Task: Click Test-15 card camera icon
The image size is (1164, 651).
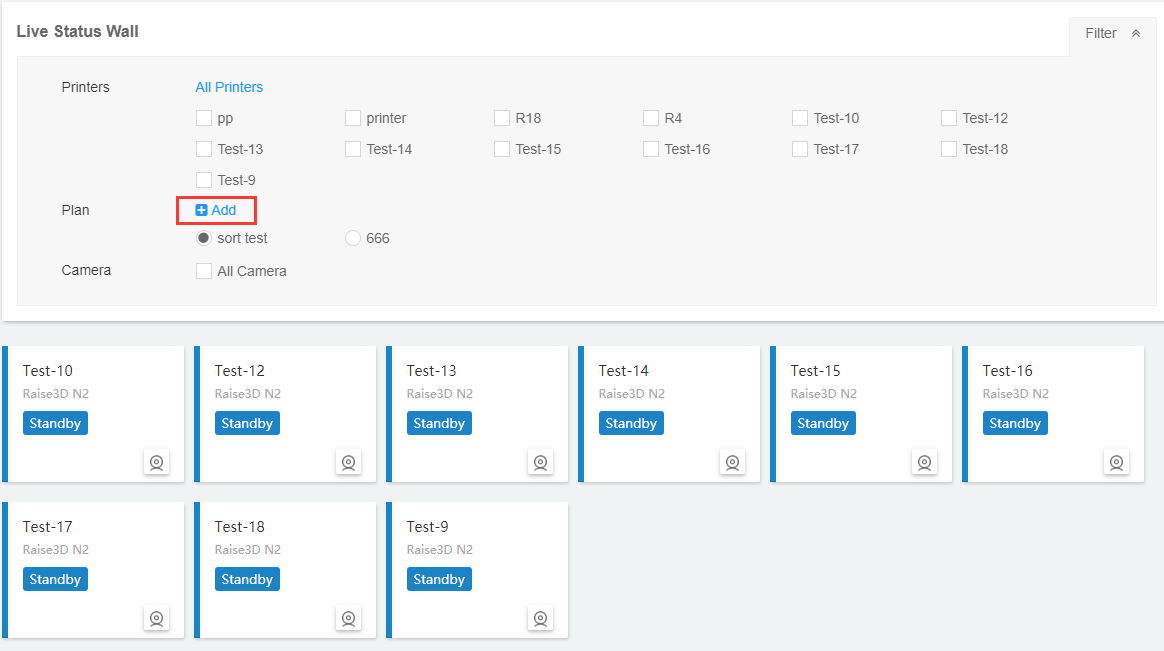Action: click(924, 462)
